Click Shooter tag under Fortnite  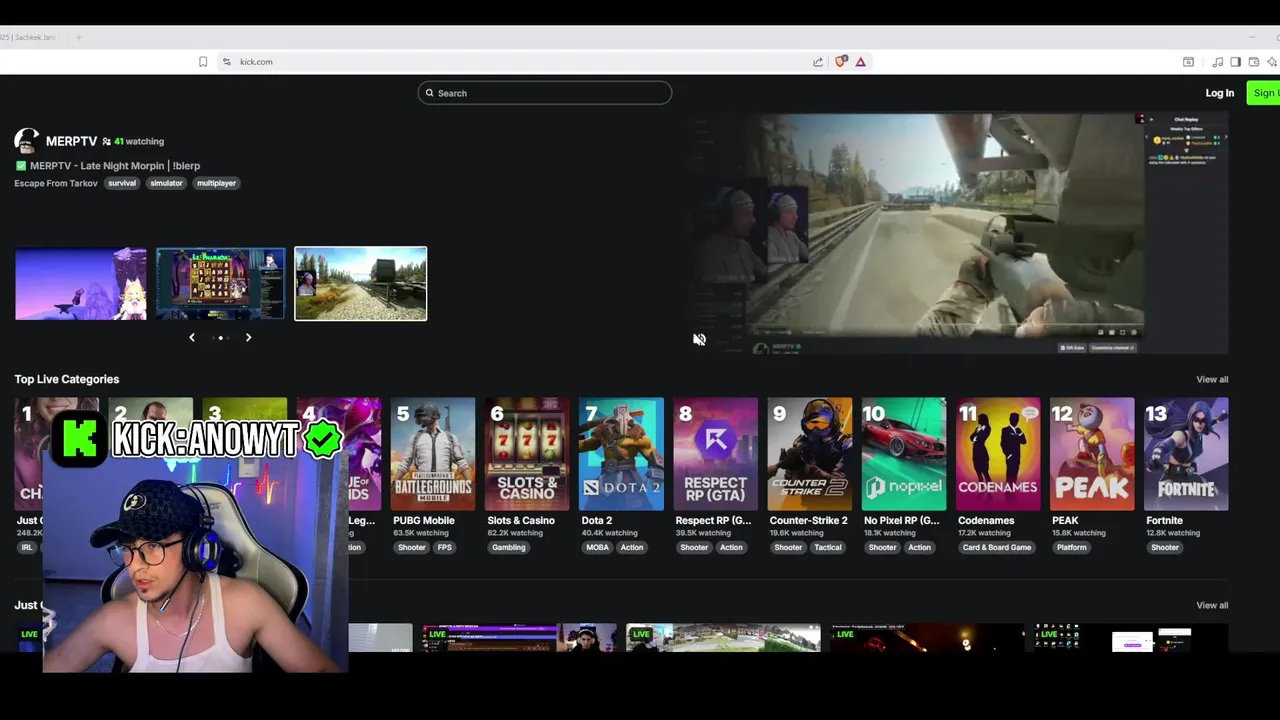point(1165,547)
